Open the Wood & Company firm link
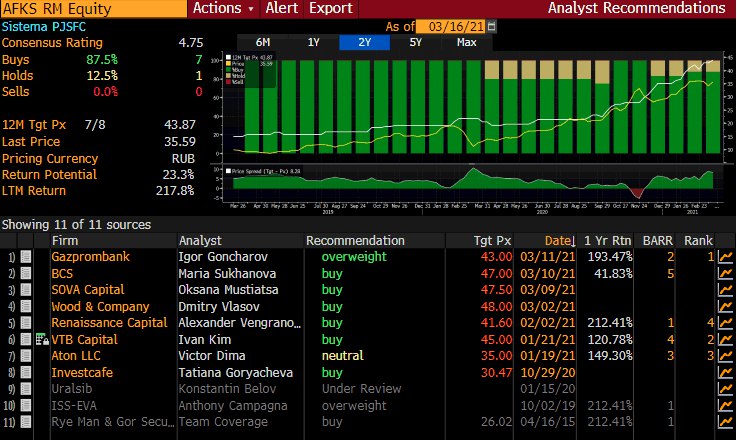737x440 pixels. 100,306
